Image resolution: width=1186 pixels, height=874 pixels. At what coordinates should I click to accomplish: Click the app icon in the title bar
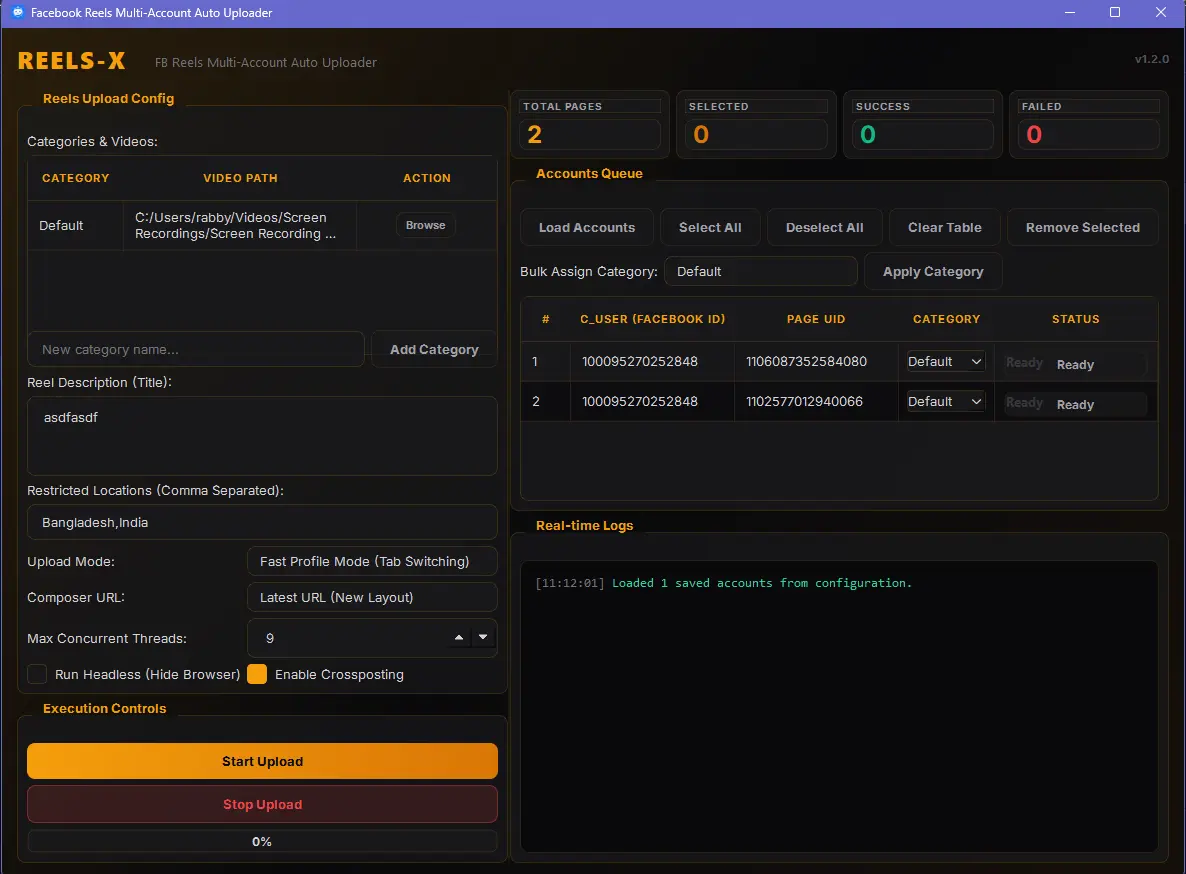click(17, 13)
